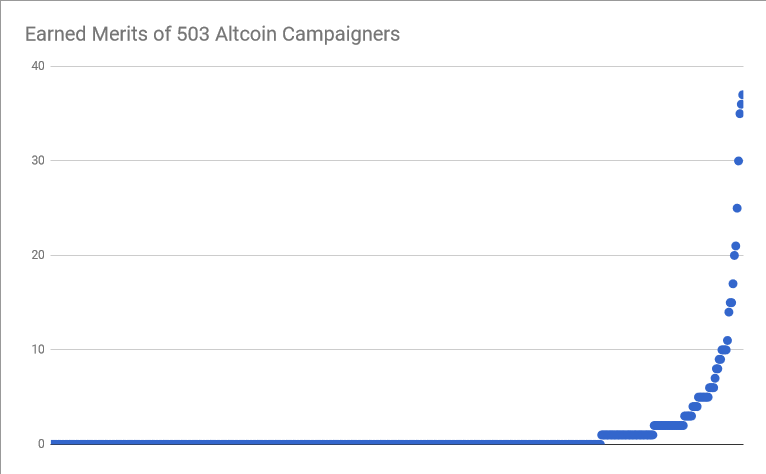This screenshot has width=766, height=474.
Task: Click the cluster of points at value 5
Action: coord(703,397)
